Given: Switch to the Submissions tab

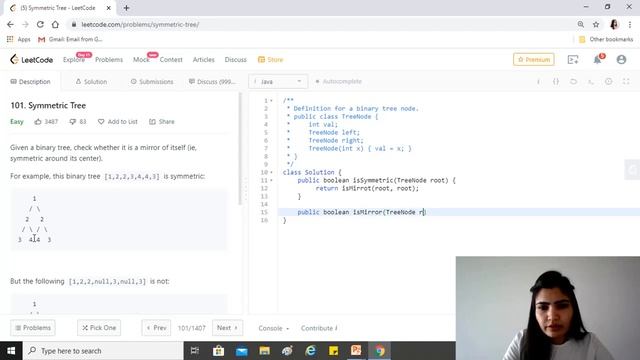Looking at the screenshot, I should click(152, 82).
